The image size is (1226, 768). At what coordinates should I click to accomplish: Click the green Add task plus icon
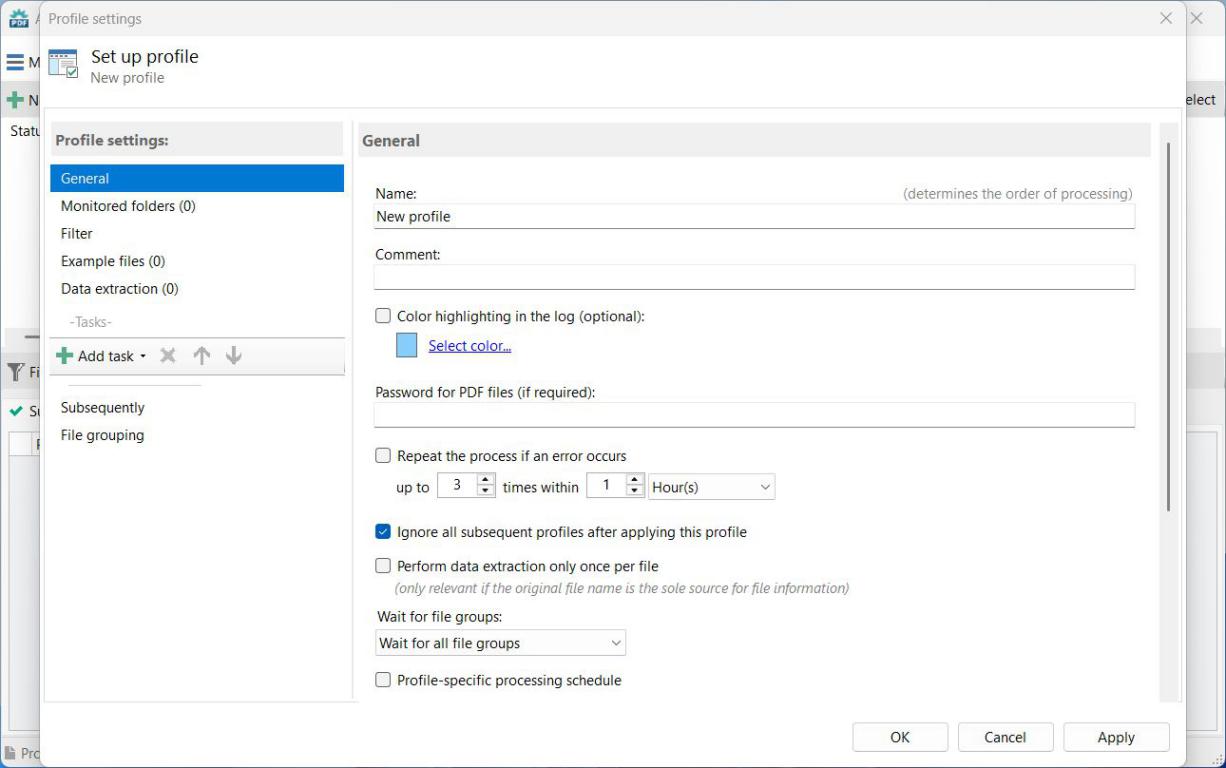point(65,356)
